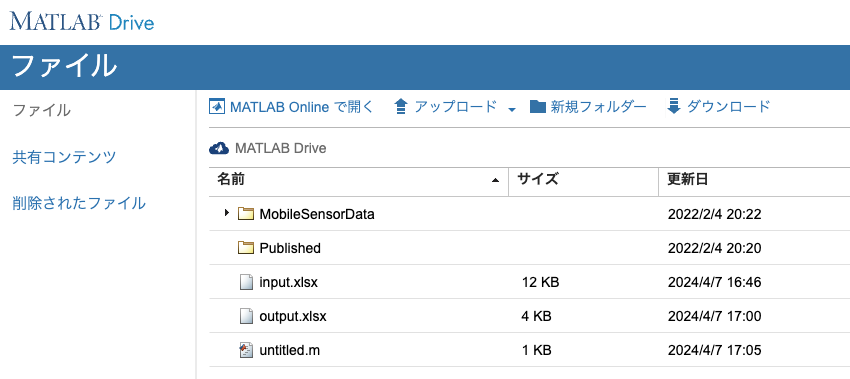Click the ダウンロード button
The image size is (850, 379).
tap(718, 106)
